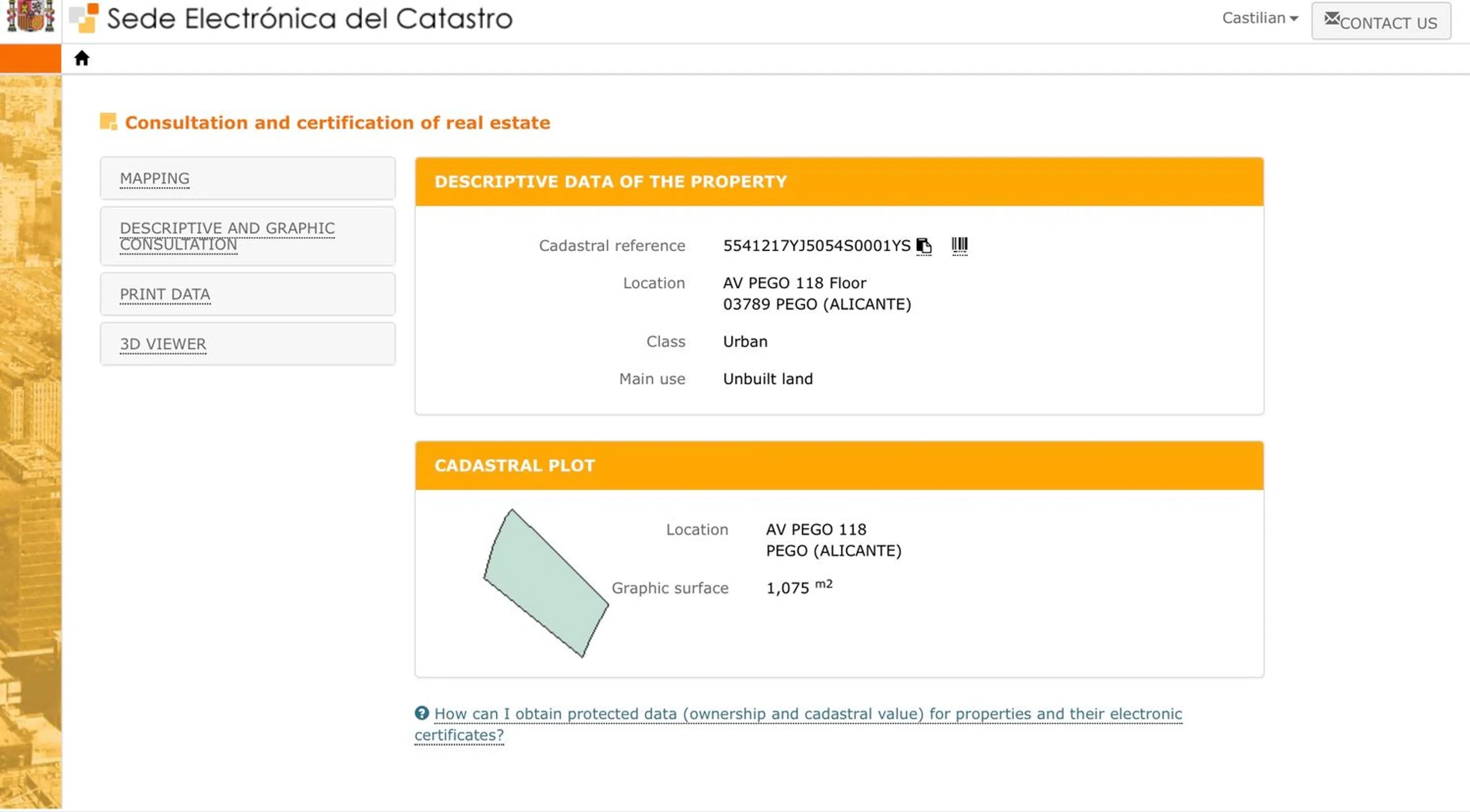Click the question mark help icon
This screenshot has height=812, width=1470.
pyautogui.click(x=422, y=713)
